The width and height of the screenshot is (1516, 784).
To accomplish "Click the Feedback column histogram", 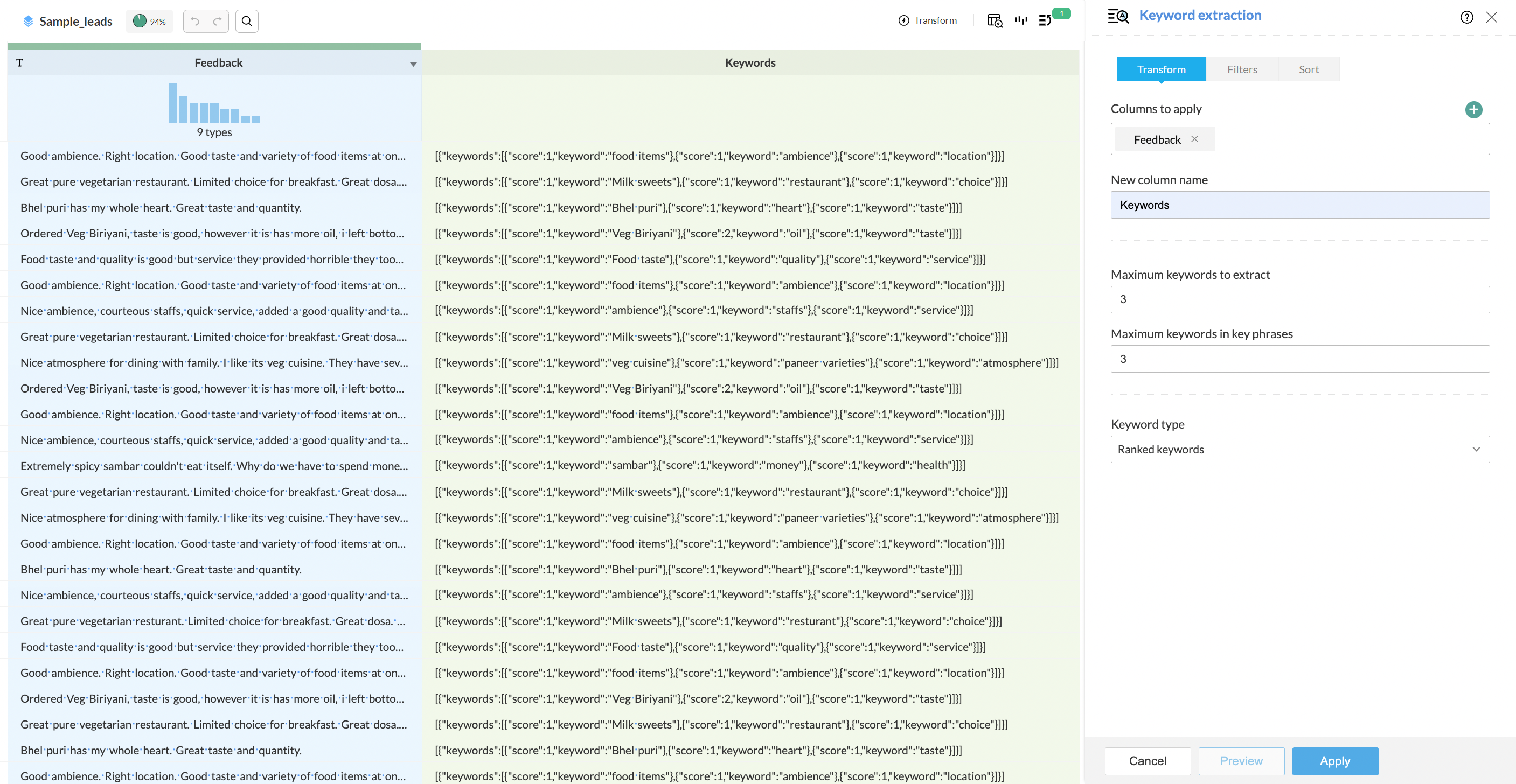I will coord(214,103).
